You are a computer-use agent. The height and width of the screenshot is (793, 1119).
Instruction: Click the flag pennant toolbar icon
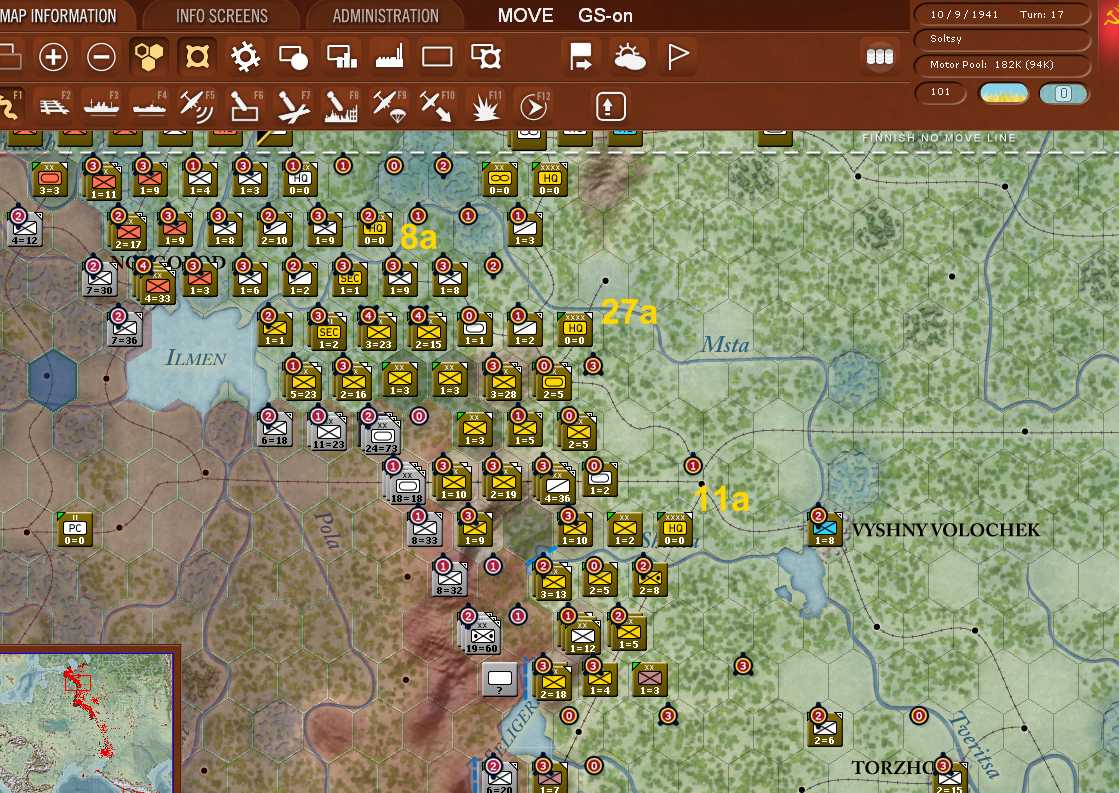click(678, 57)
